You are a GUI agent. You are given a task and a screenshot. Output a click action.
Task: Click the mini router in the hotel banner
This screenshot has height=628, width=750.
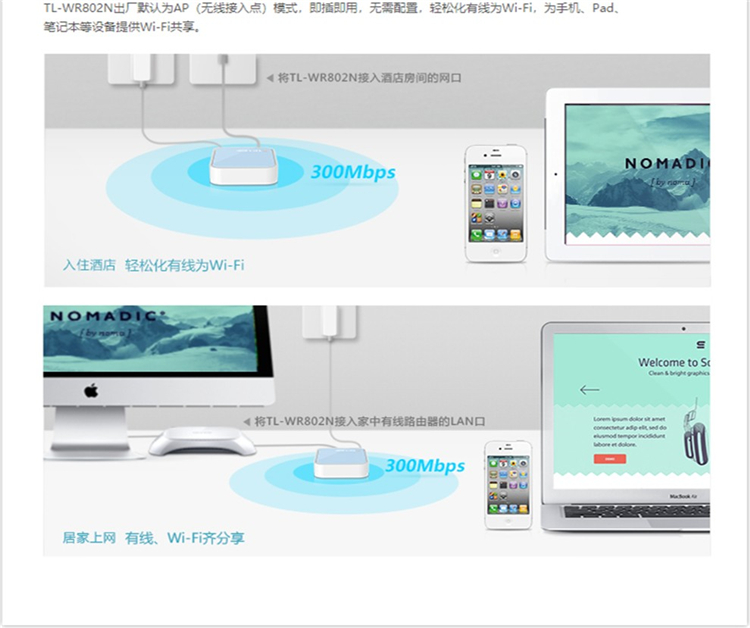pos(243,166)
